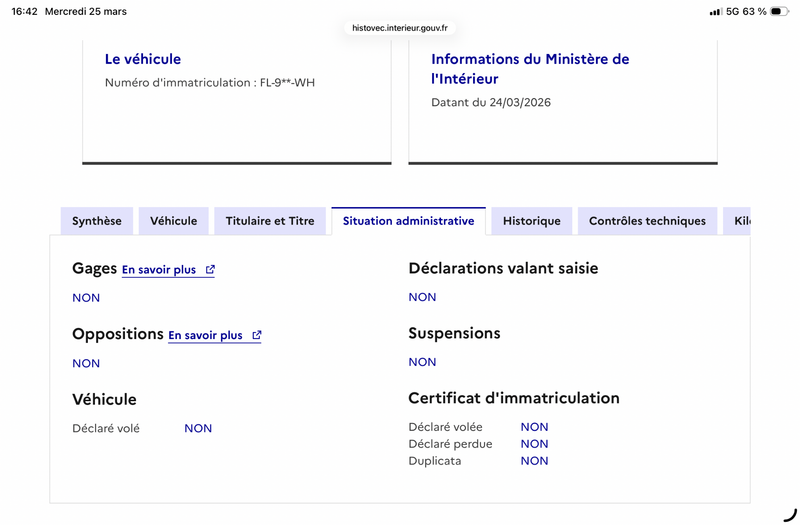Click the "Le véhicule" card heading
The width and height of the screenshot is (800, 525).
coord(143,59)
